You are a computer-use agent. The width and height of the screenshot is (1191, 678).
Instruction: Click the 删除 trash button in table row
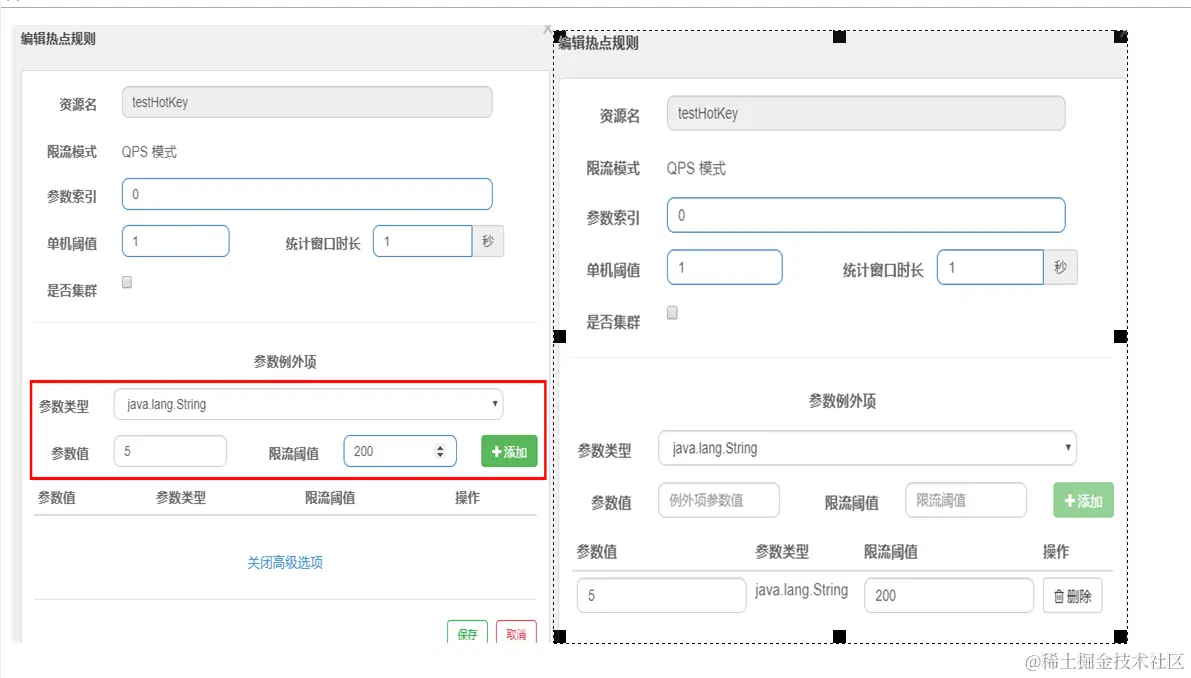pyautogui.click(x=1073, y=596)
